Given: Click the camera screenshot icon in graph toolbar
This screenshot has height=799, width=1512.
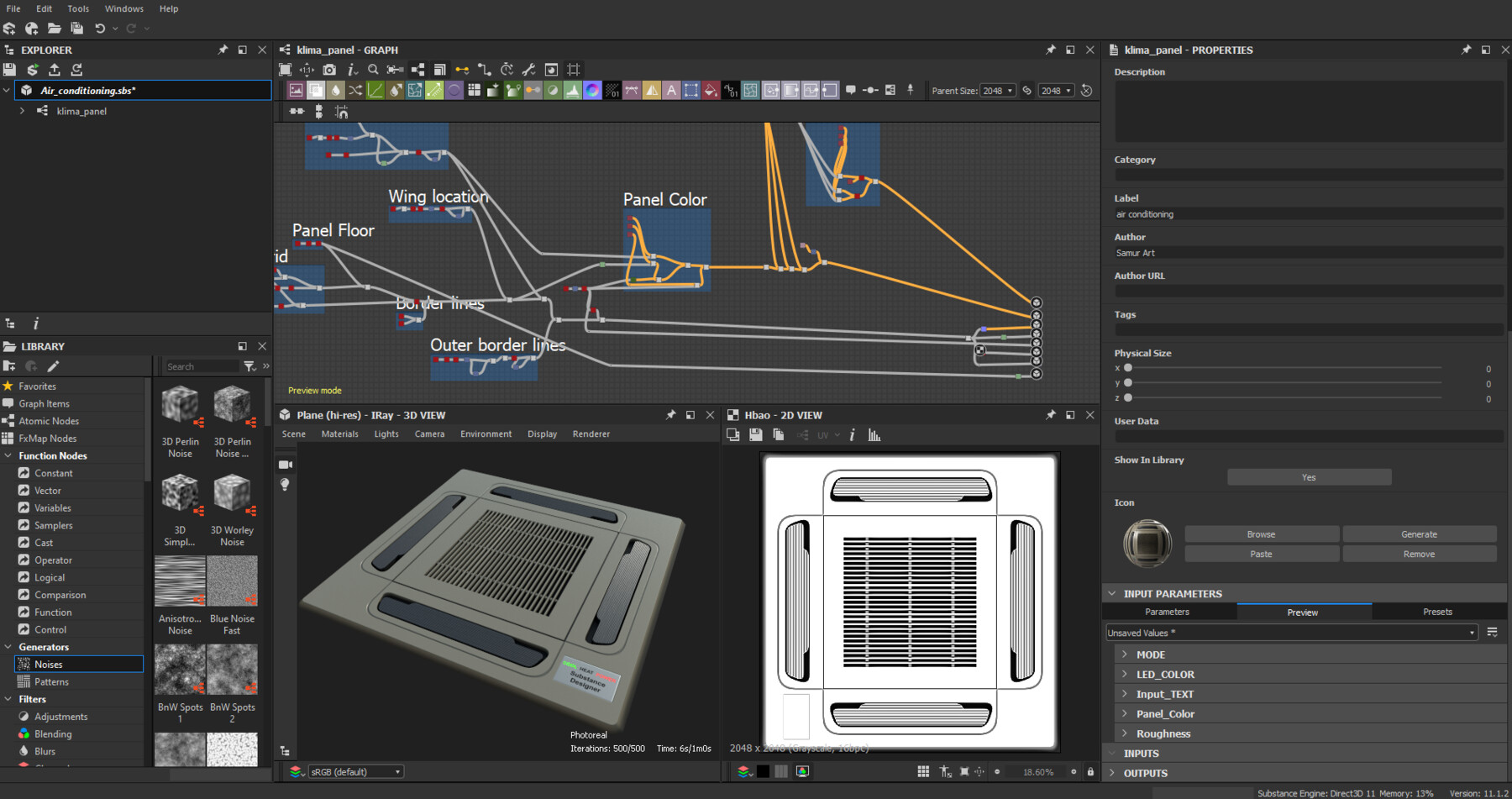Looking at the screenshot, I should coord(329,70).
